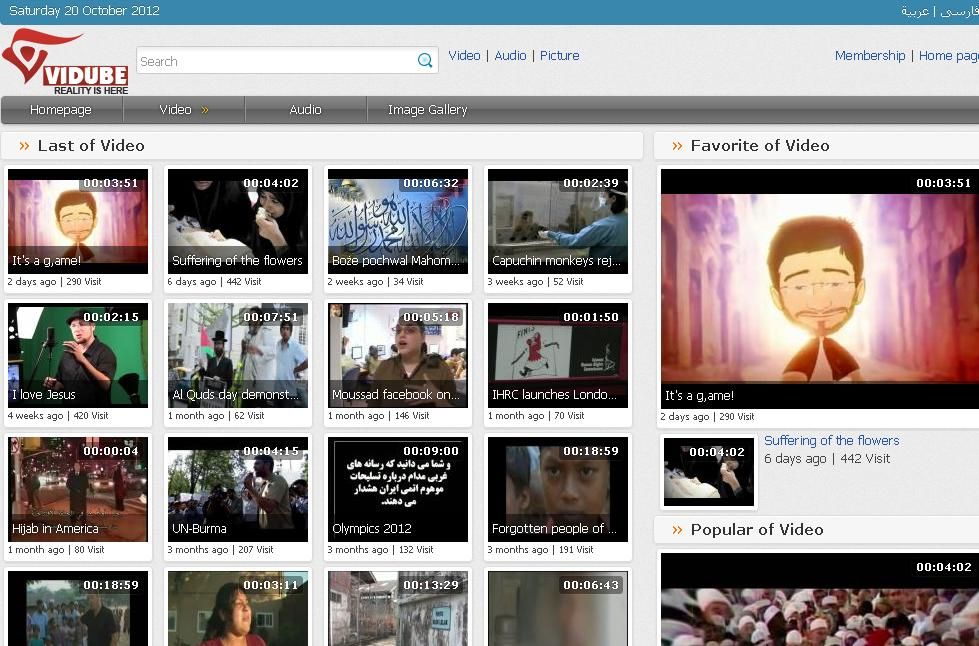Click the 'Last of Video' section arrow icon

coord(24,146)
